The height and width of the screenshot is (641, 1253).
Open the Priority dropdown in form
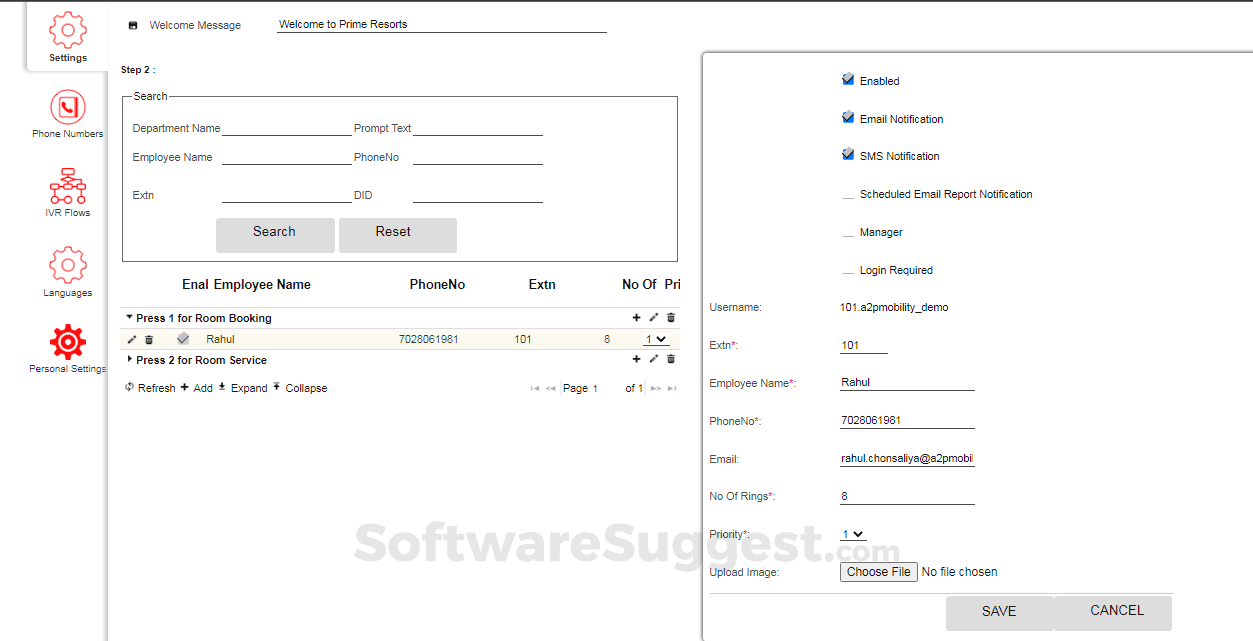(x=853, y=535)
